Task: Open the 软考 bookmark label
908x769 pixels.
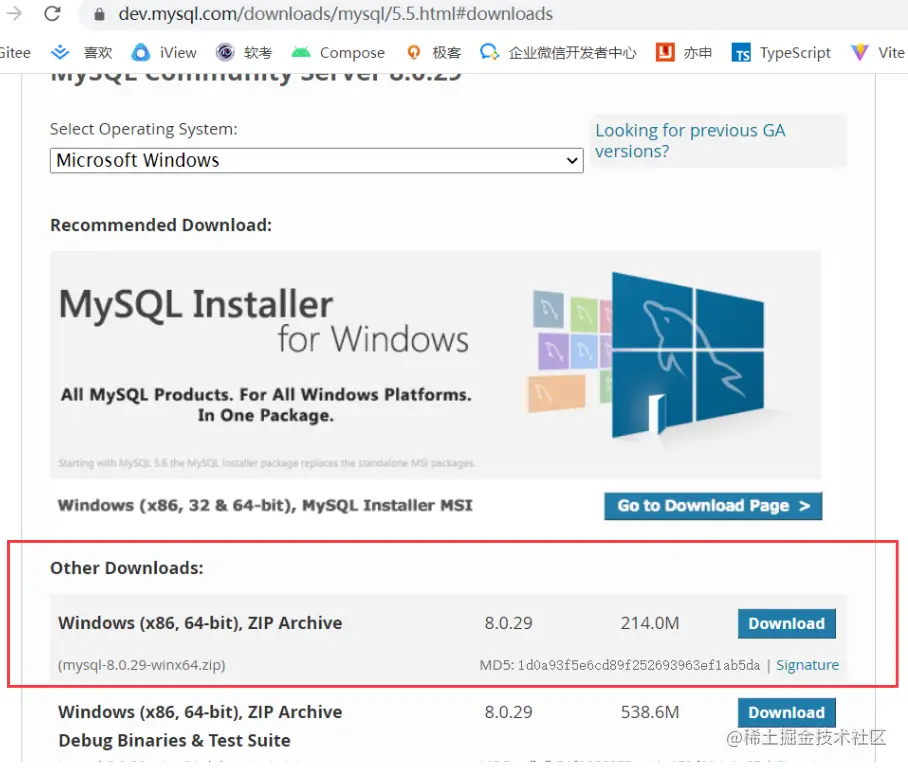Action: 258,53
